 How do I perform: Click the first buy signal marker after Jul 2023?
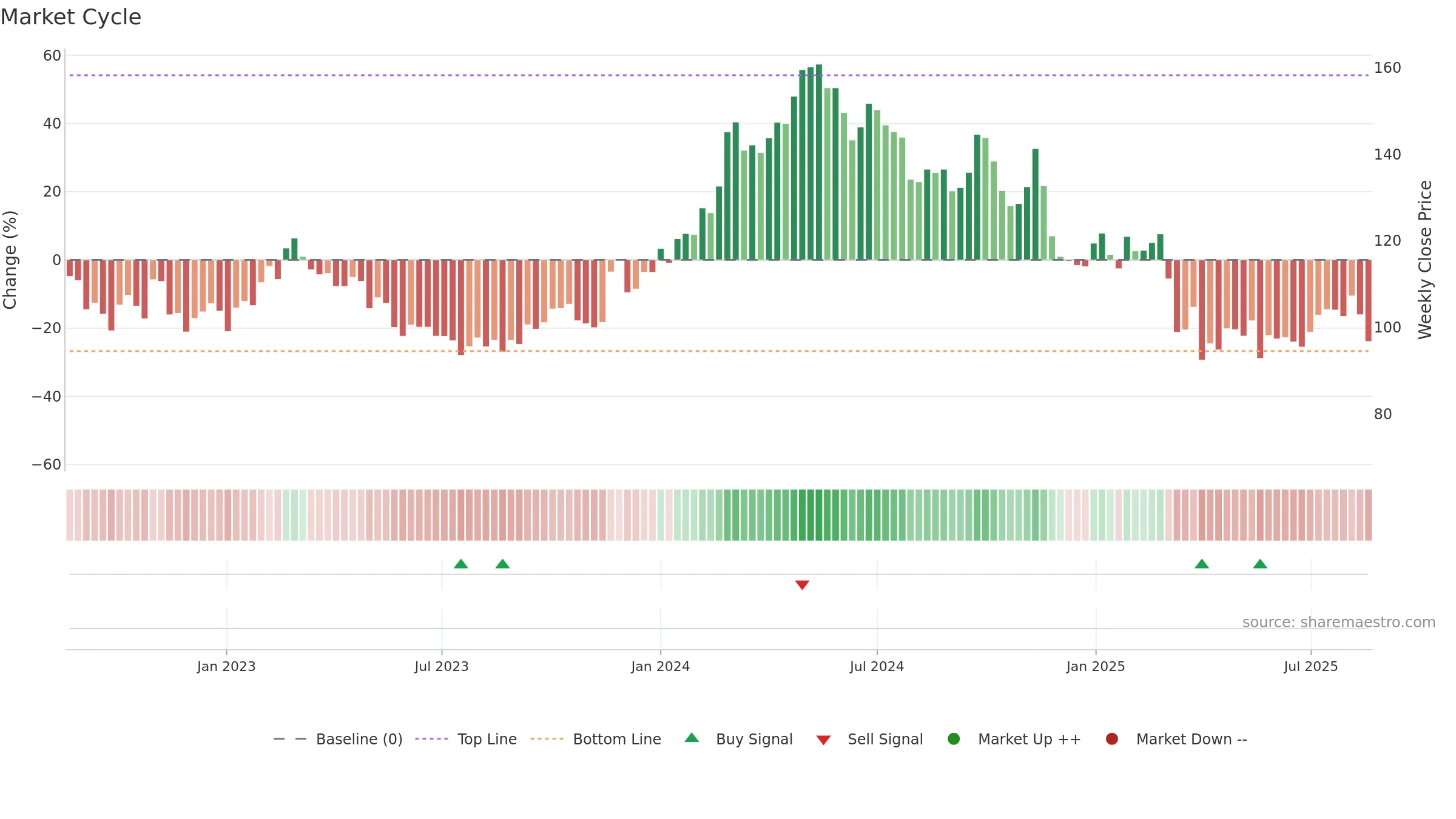pyautogui.click(x=461, y=564)
